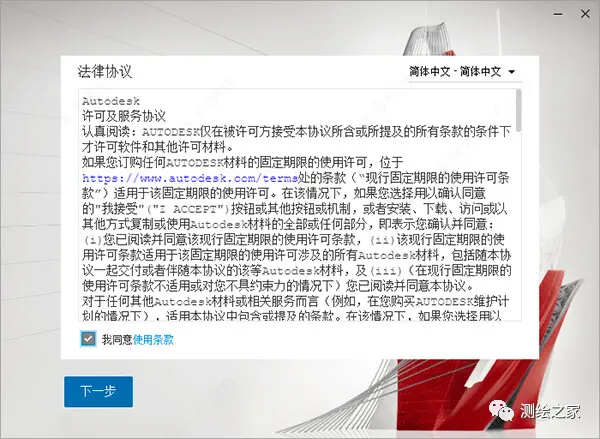Close the installer window
This screenshot has width=600, height=439.
click(x=585, y=14)
